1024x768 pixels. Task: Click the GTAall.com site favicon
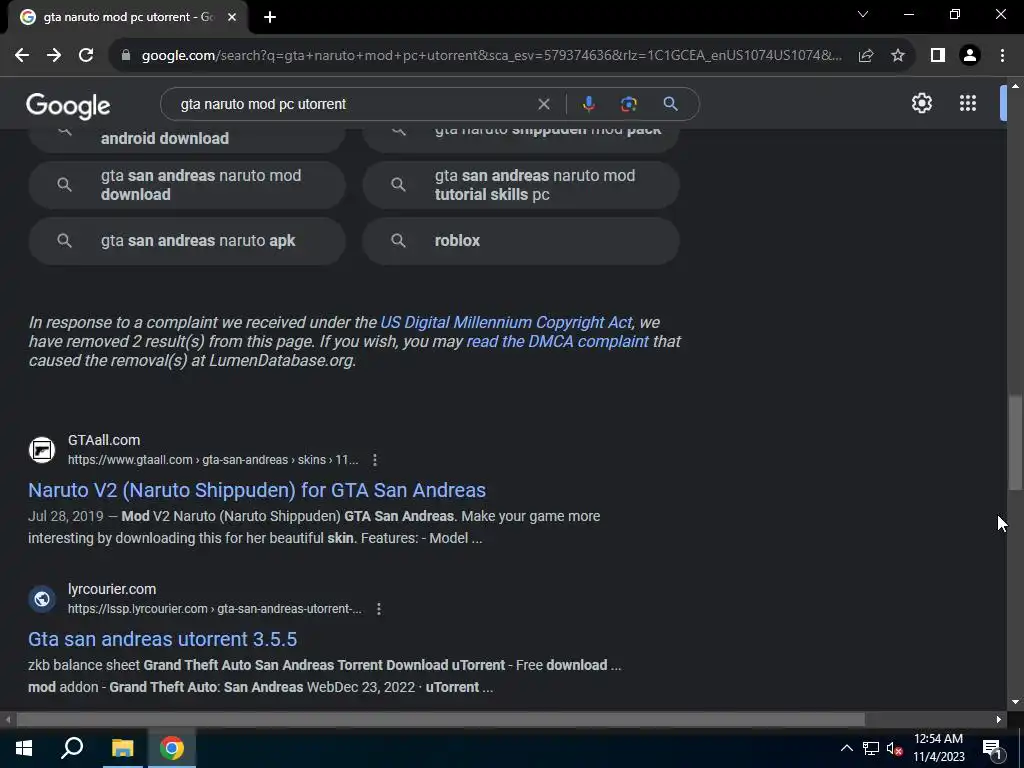click(x=42, y=450)
